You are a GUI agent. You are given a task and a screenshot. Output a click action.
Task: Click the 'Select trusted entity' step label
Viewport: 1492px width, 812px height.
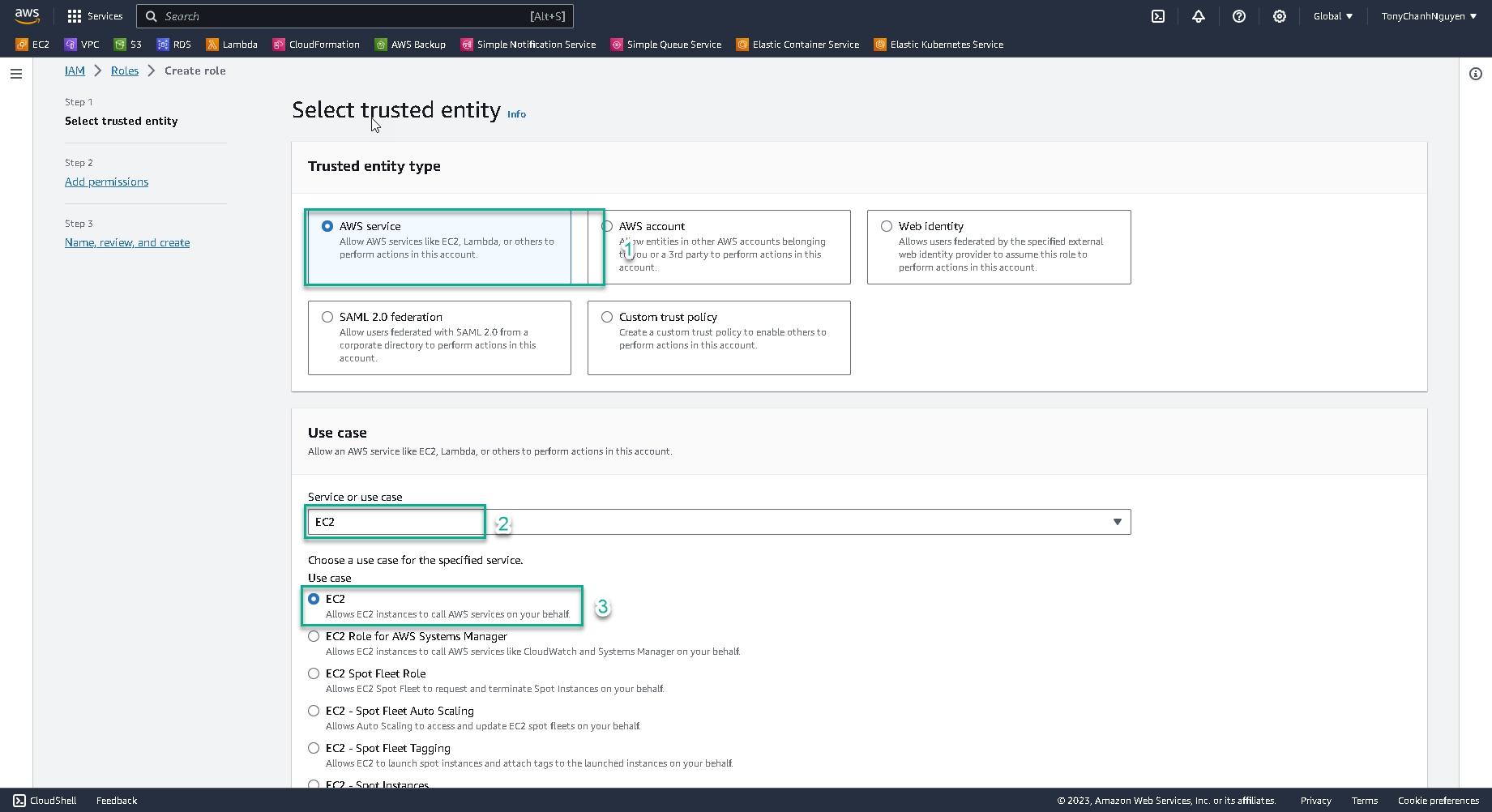122,121
